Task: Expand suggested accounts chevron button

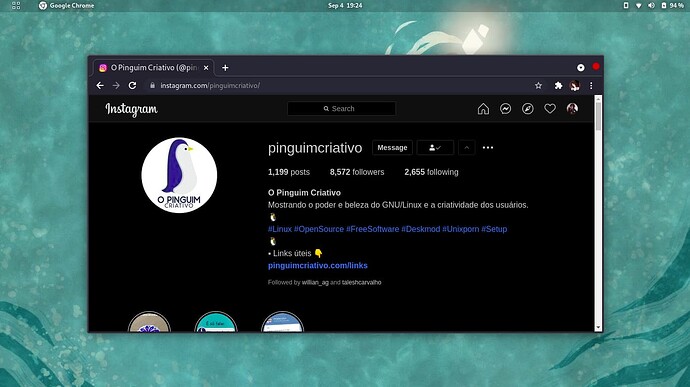Action: [466, 147]
